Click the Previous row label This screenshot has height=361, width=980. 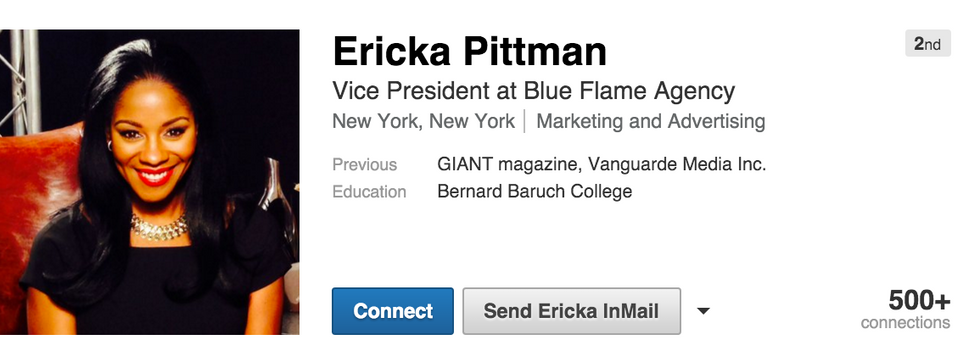364,165
